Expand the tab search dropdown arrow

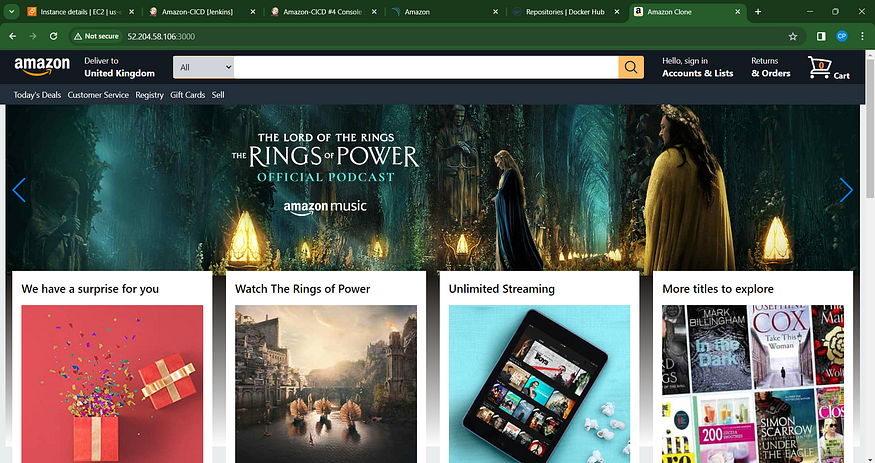[x=11, y=12]
